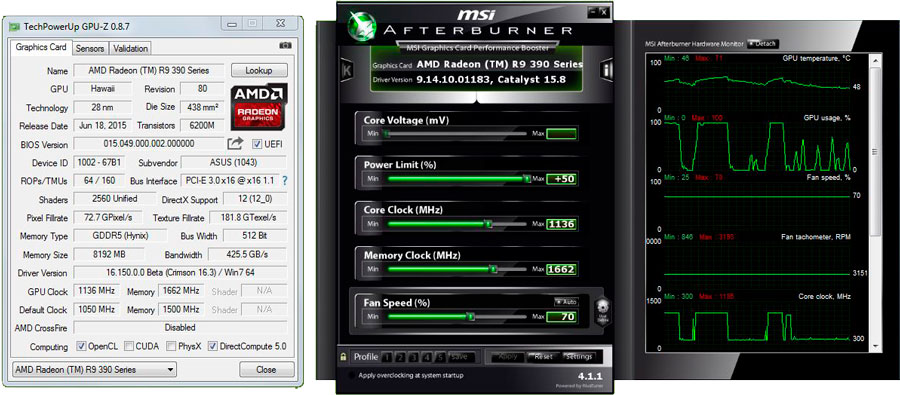Open the Afterburner Settings button
Image resolution: width=900 pixels, height=395 pixels.
coord(579,357)
